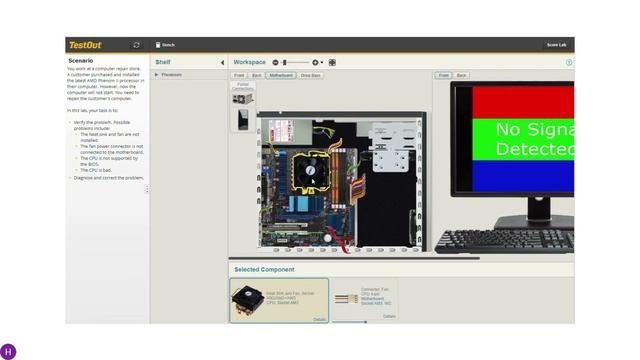This screenshot has width=640, height=360.
Task: Switch computer case to Front view
Action: [x=239, y=76]
